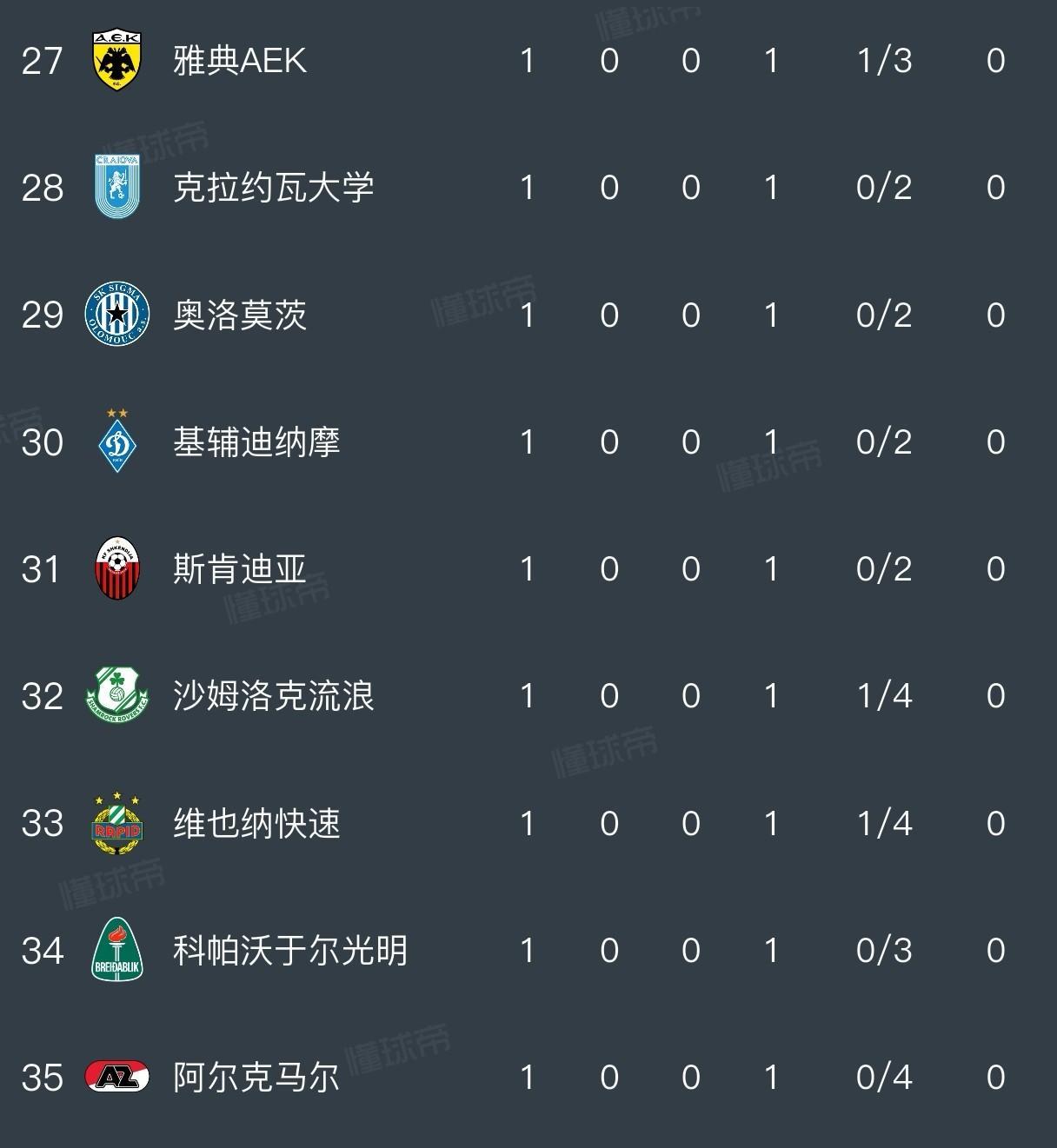Image resolution: width=1057 pixels, height=1148 pixels.
Task: Click the AEK Athens team crest
Action: [116, 60]
